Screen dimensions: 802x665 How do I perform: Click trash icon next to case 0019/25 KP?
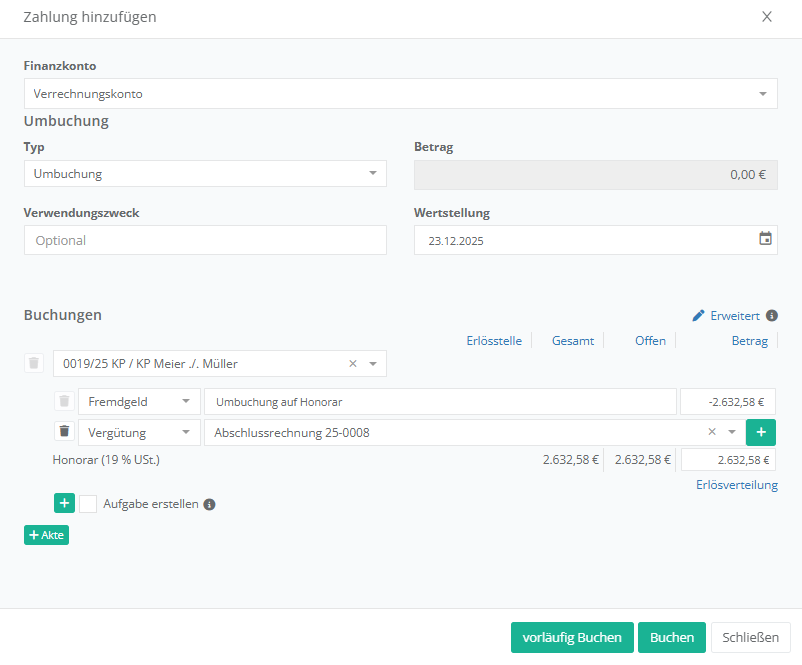[34, 363]
